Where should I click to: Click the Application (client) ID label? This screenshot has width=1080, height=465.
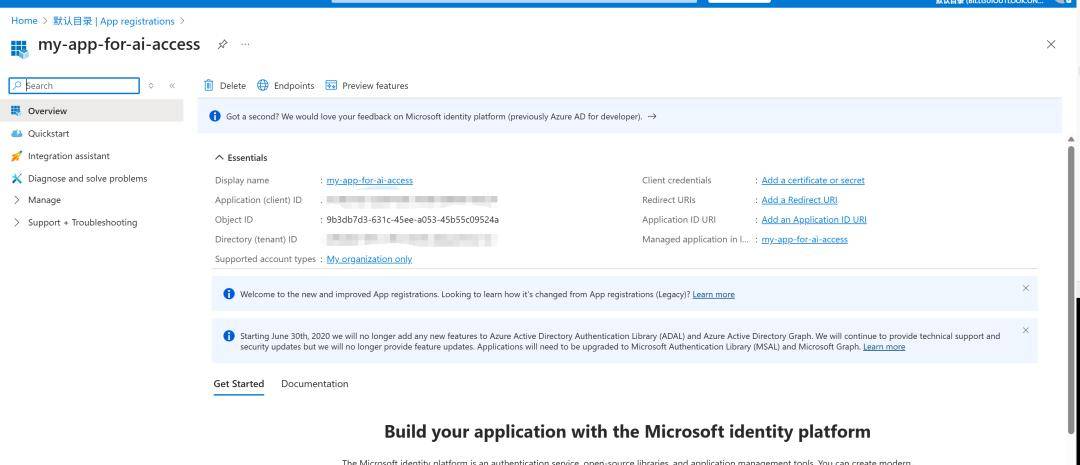pyautogui.click(x=258, y=200)
